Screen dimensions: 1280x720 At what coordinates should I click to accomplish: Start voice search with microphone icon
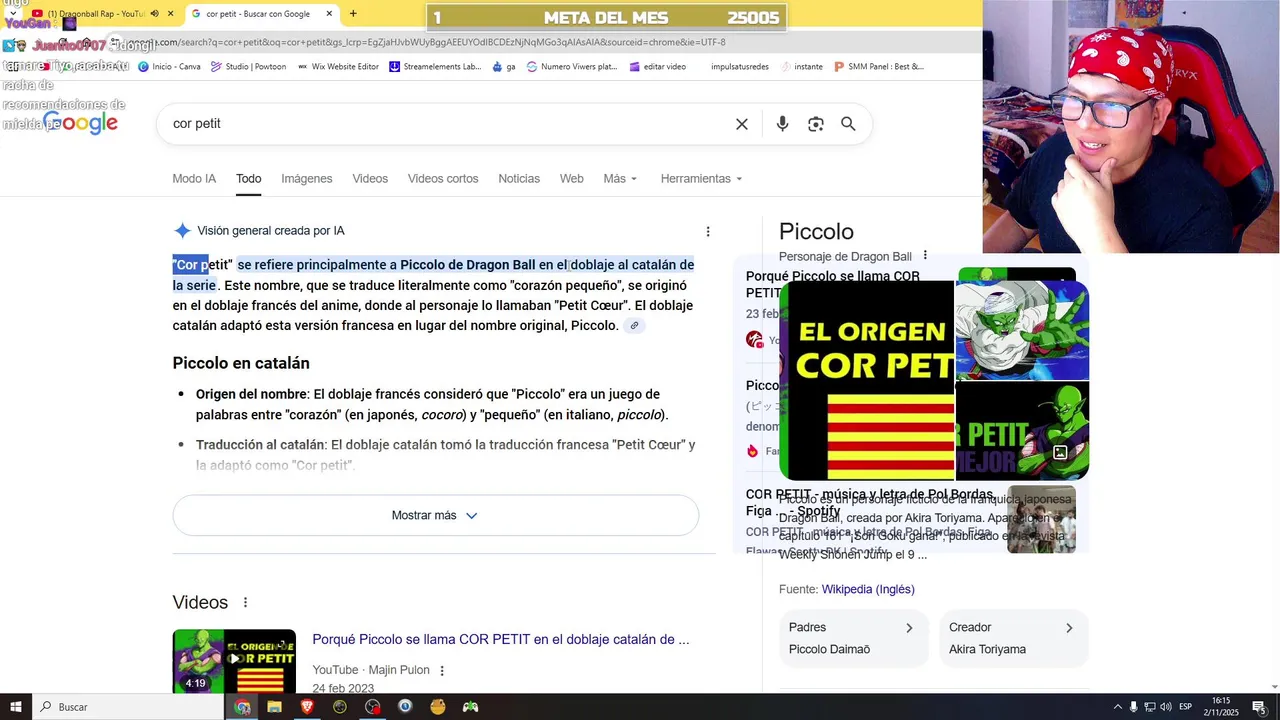tap(782, 124)
